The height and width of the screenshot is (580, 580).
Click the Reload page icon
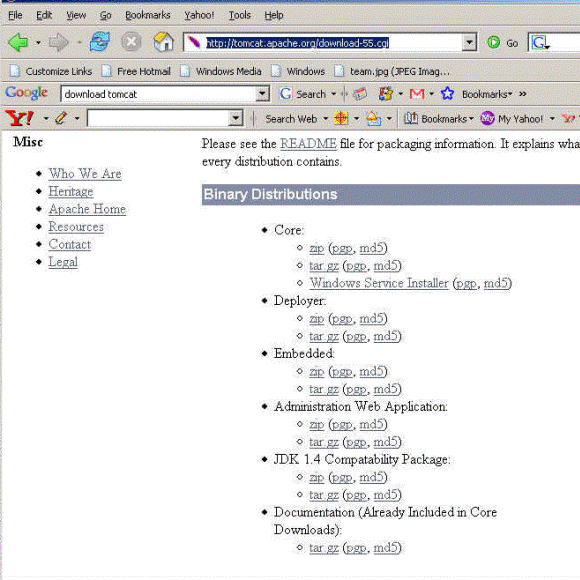pos(100,42)
